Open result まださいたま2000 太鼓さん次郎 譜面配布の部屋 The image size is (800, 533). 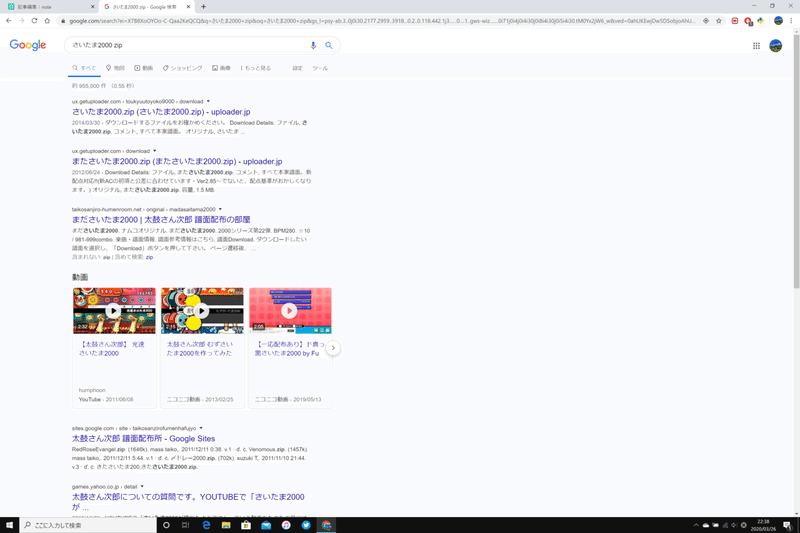161,219
